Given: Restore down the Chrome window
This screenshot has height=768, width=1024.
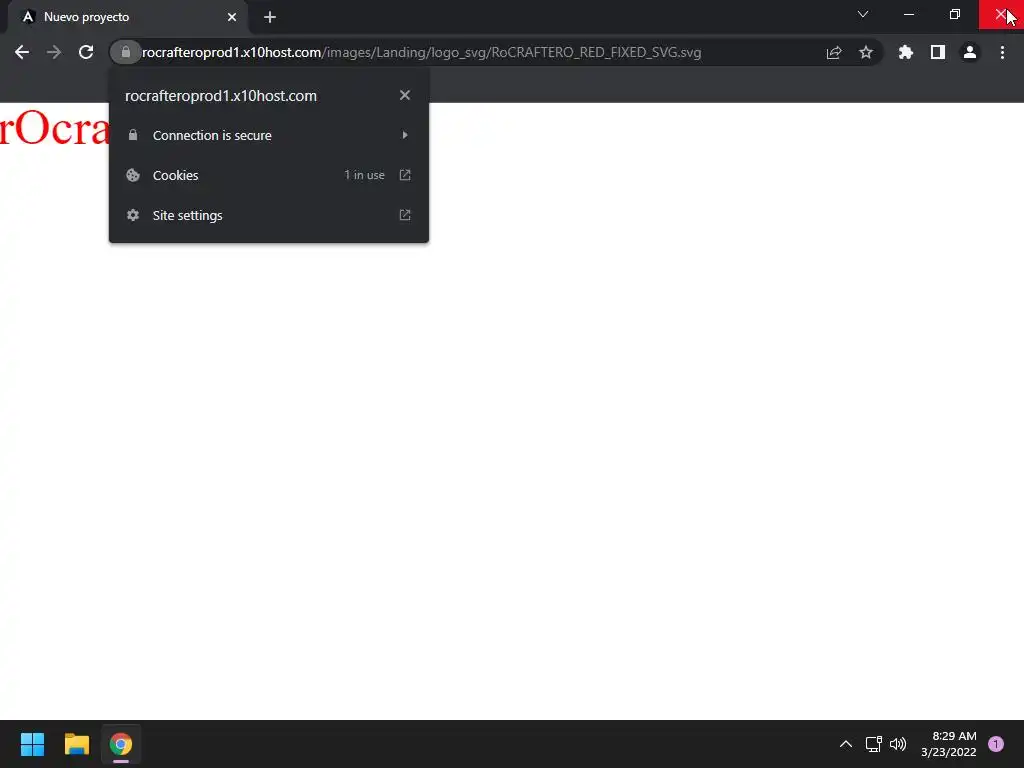Looking at the screenshot, I should click(x=955, y=14).
